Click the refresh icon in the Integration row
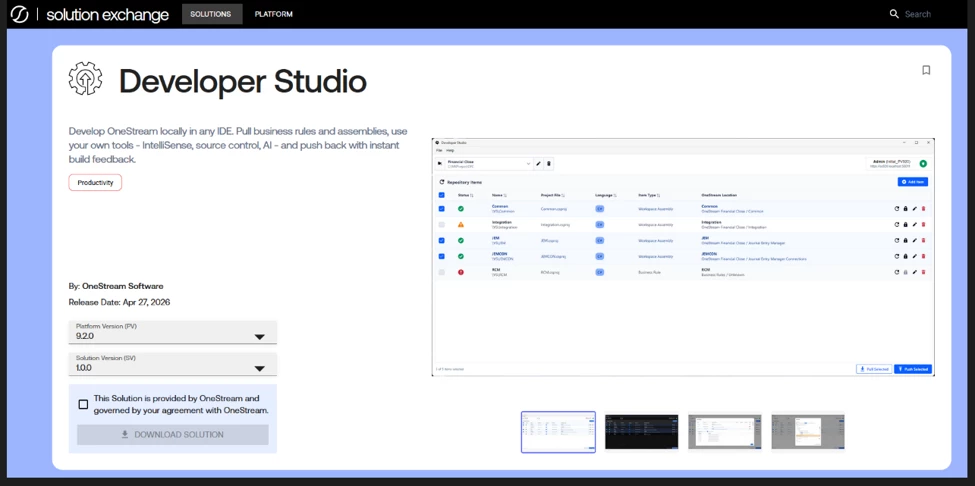This screenshot has width=975, height=486. tap(897, 224)
